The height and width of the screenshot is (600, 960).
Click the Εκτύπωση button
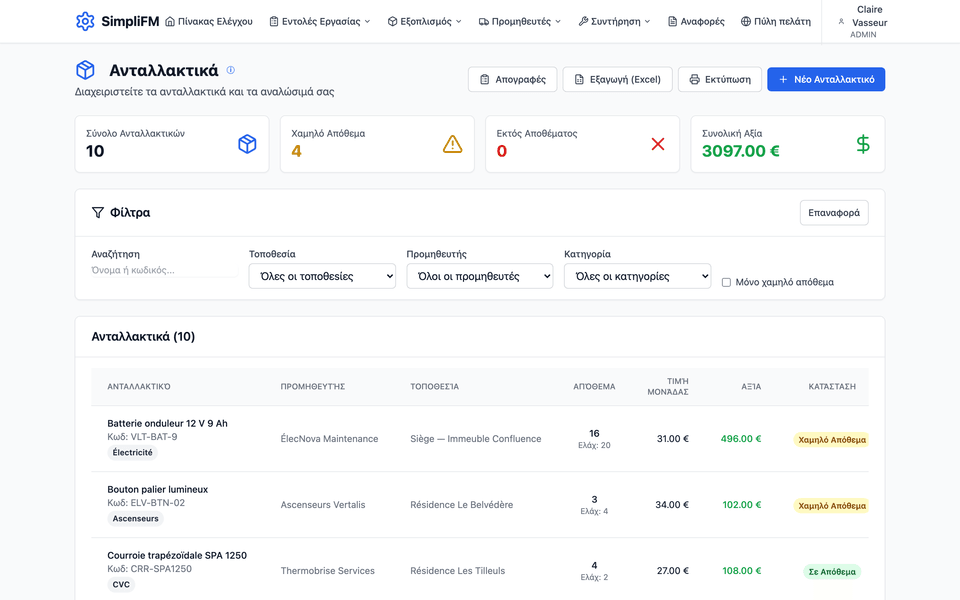(720, 79)
